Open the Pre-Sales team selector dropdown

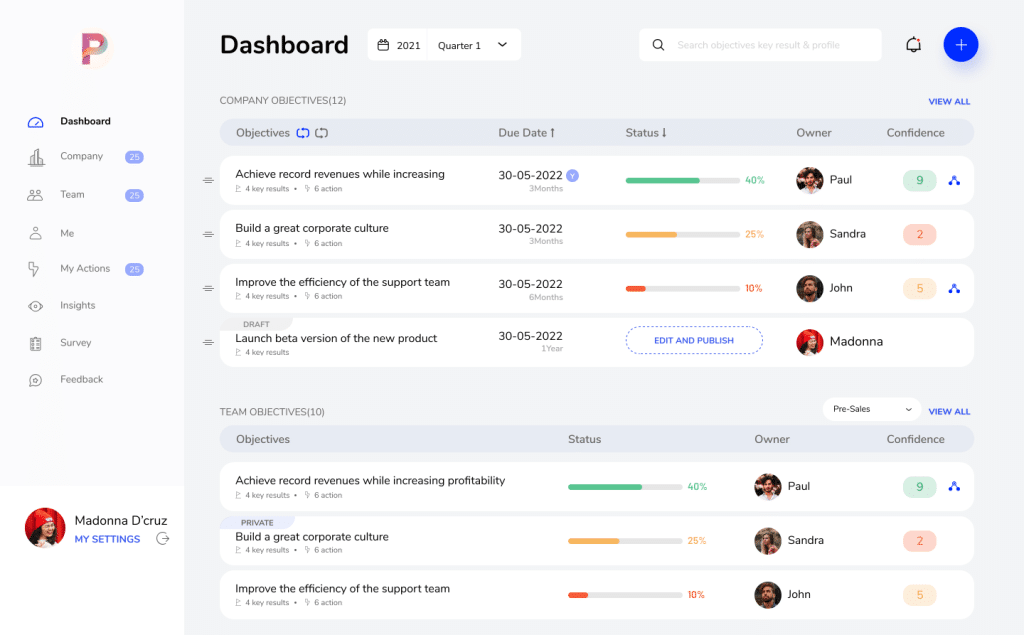[x=870, y=408]
